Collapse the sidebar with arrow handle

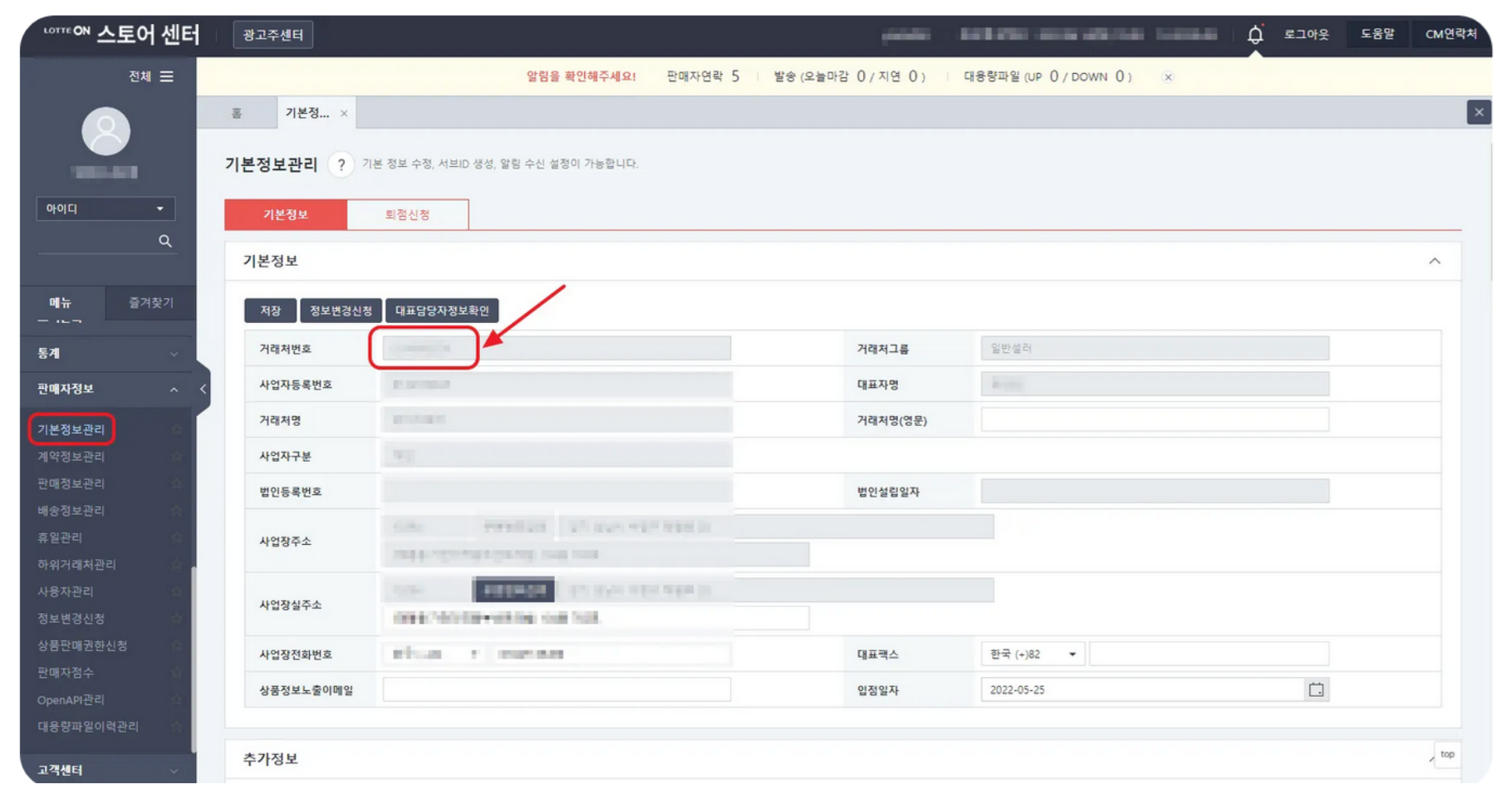(x=203, y=389)
